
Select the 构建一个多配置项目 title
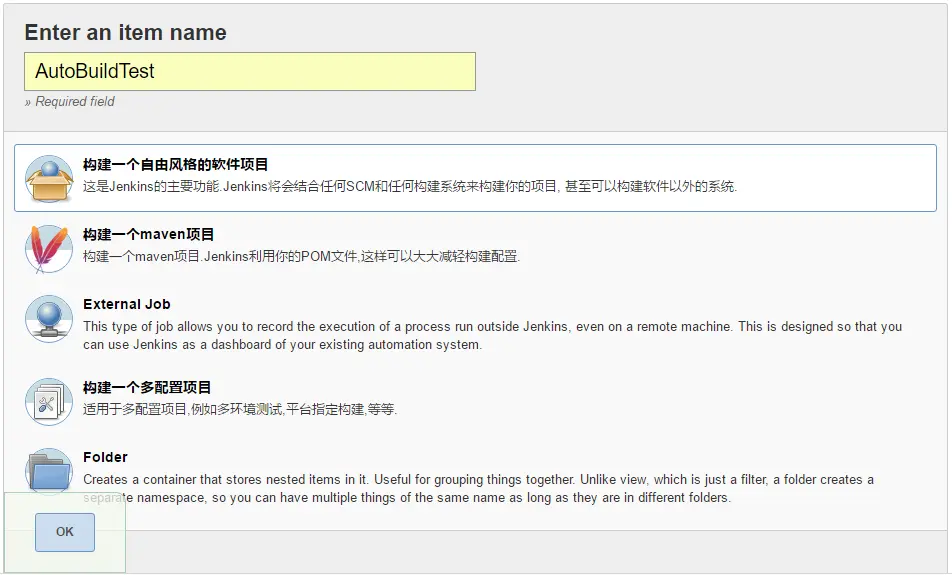click(148, 387)
